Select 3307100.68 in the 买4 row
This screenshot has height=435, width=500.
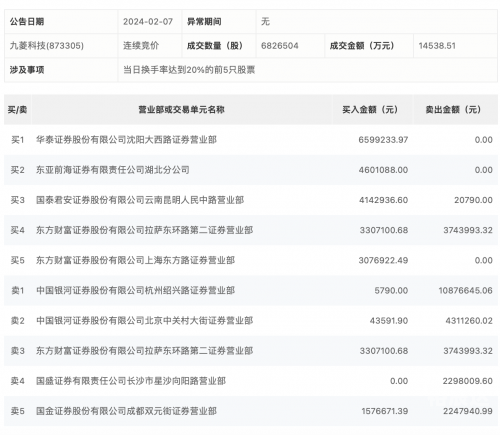(384, 230)
